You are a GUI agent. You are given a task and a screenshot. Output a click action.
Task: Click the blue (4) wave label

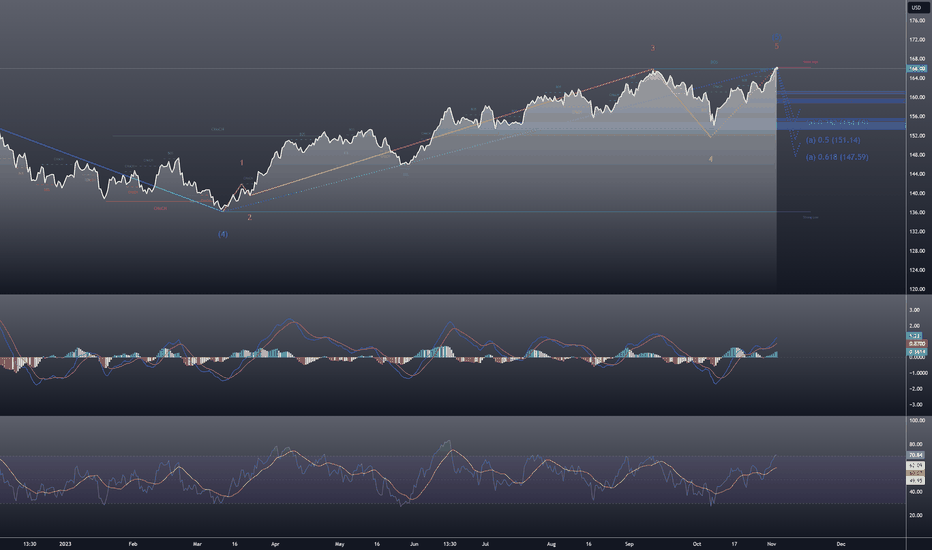coord(222,234)
